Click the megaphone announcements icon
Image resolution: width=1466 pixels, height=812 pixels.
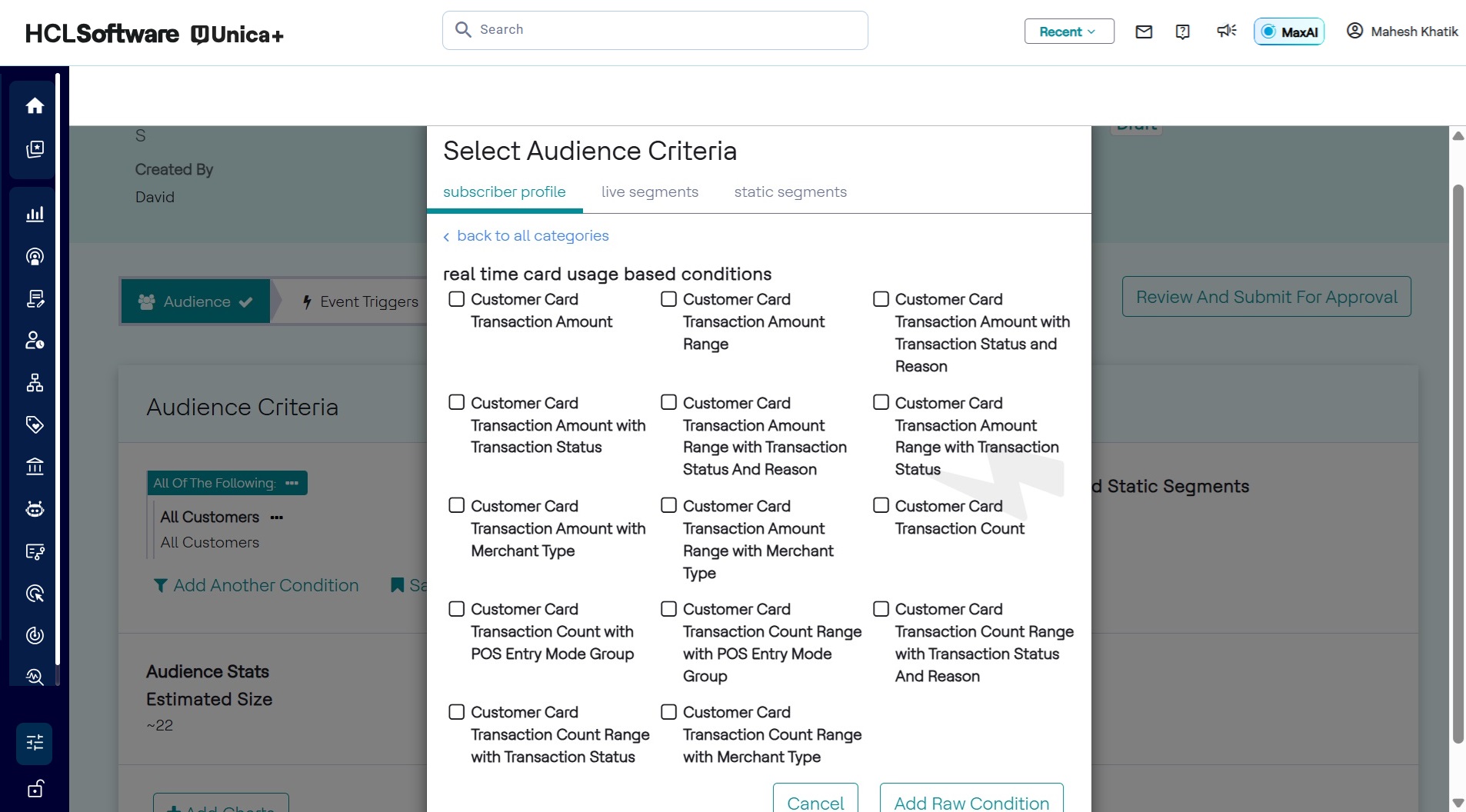click(x=1226, y=31)
